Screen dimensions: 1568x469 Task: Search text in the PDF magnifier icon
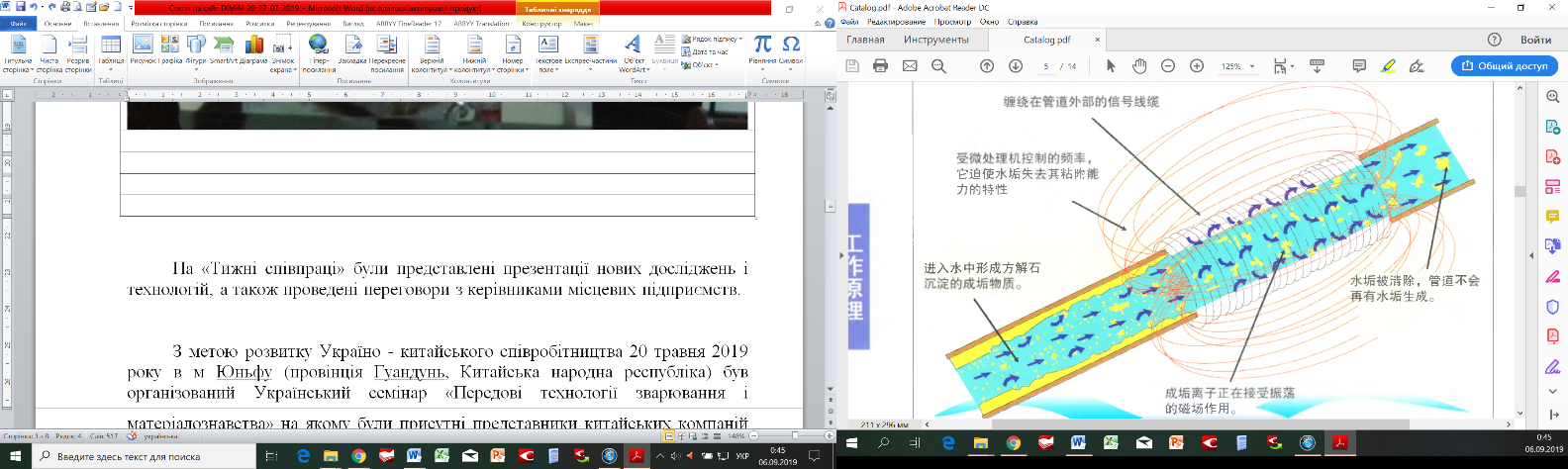click(938, 65)
